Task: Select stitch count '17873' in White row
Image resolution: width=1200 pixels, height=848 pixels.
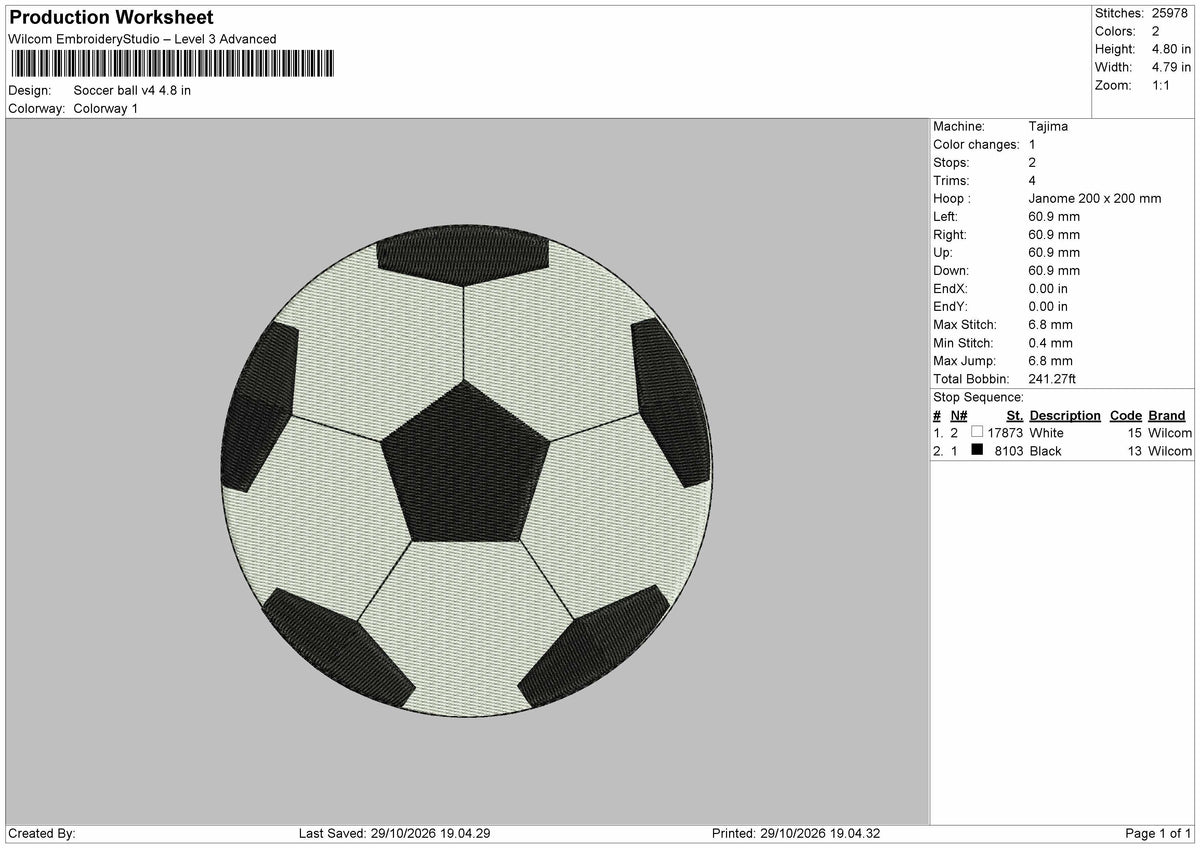Action: coord(1005,433)
